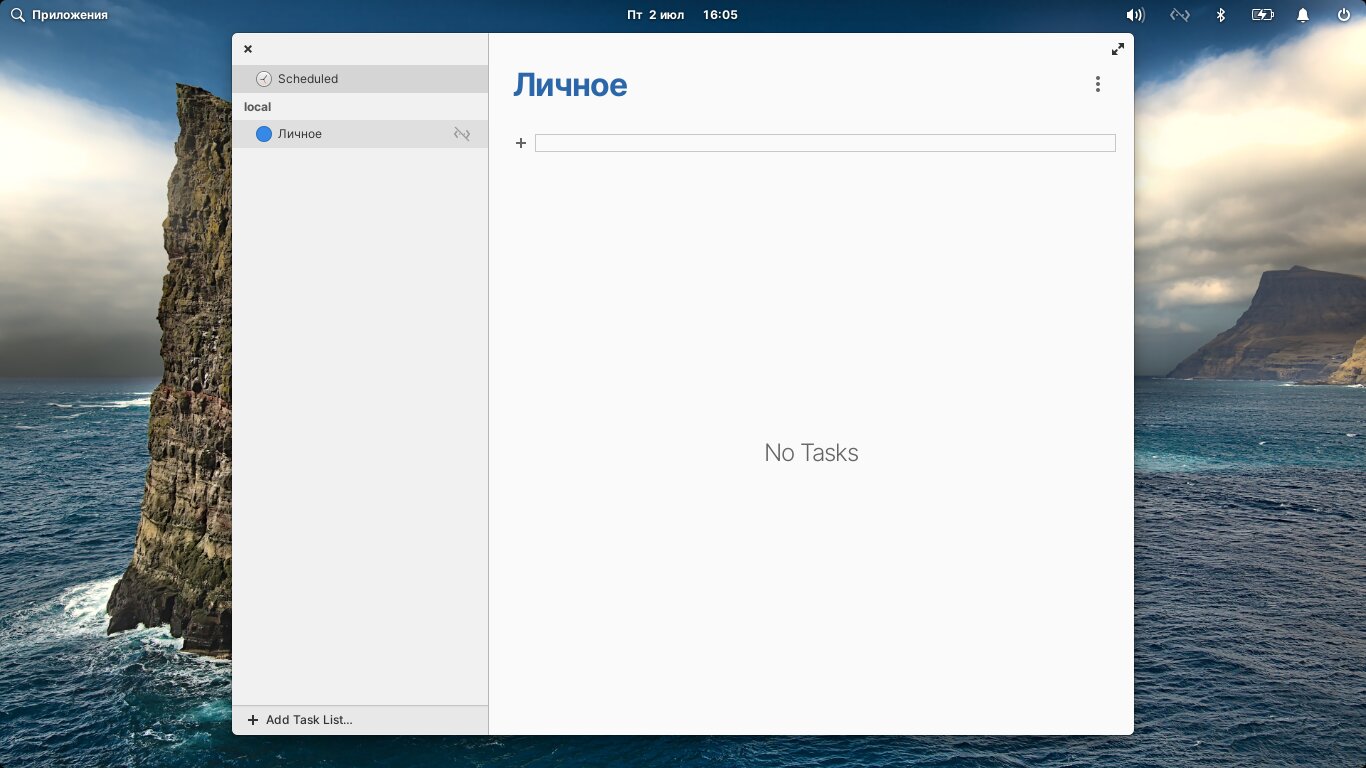
Task: Click the plus icon to add a task
Action: point(521,143)
